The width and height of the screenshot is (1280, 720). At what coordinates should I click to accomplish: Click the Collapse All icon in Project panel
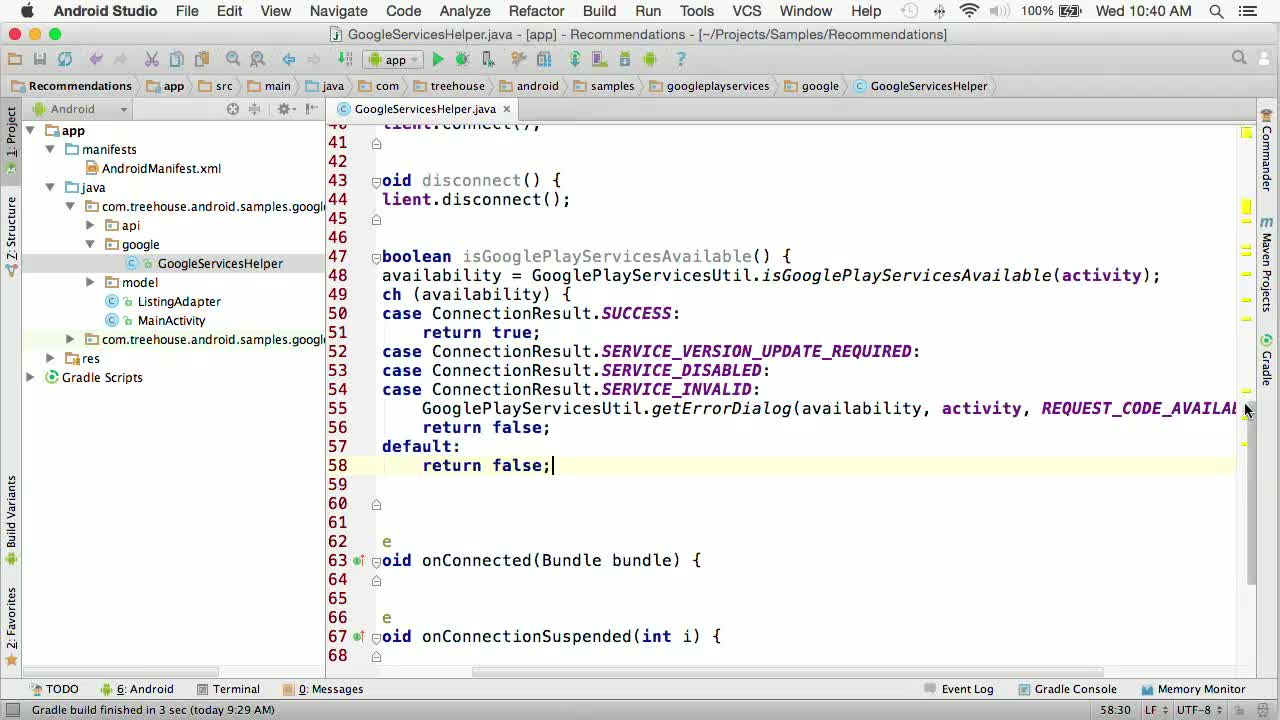255,109
